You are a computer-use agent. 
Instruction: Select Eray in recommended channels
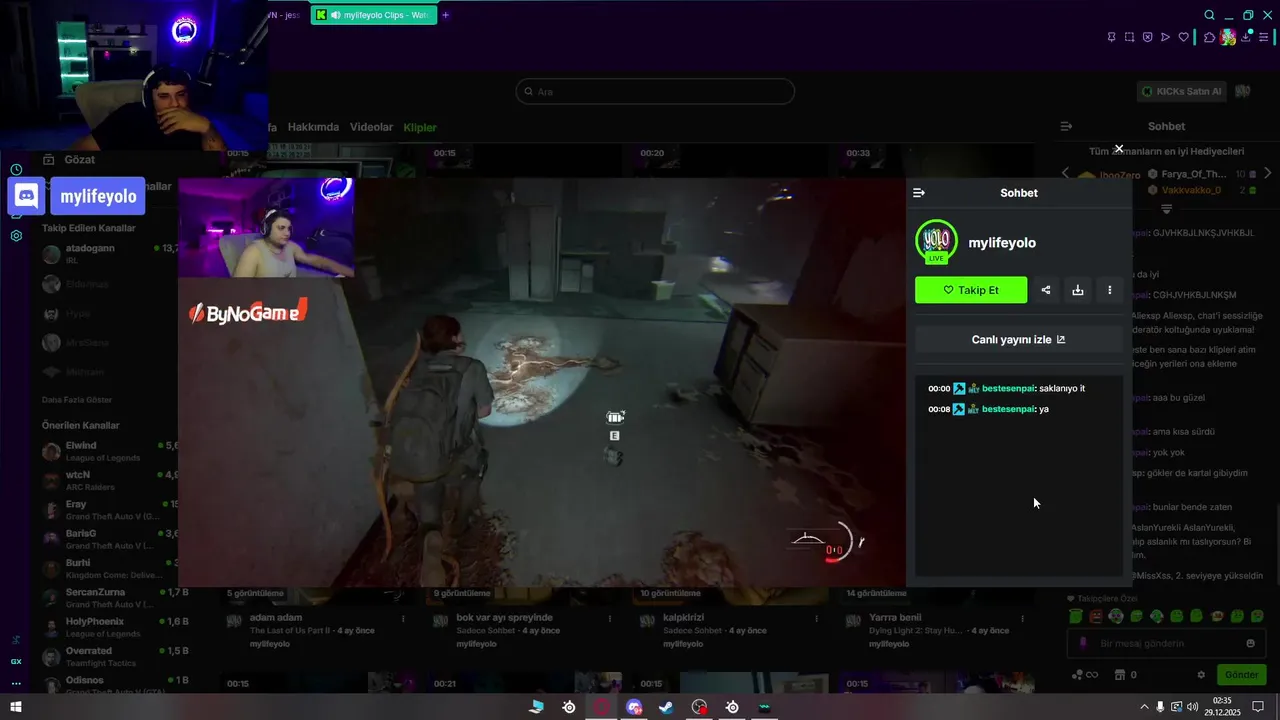[110, 510]
